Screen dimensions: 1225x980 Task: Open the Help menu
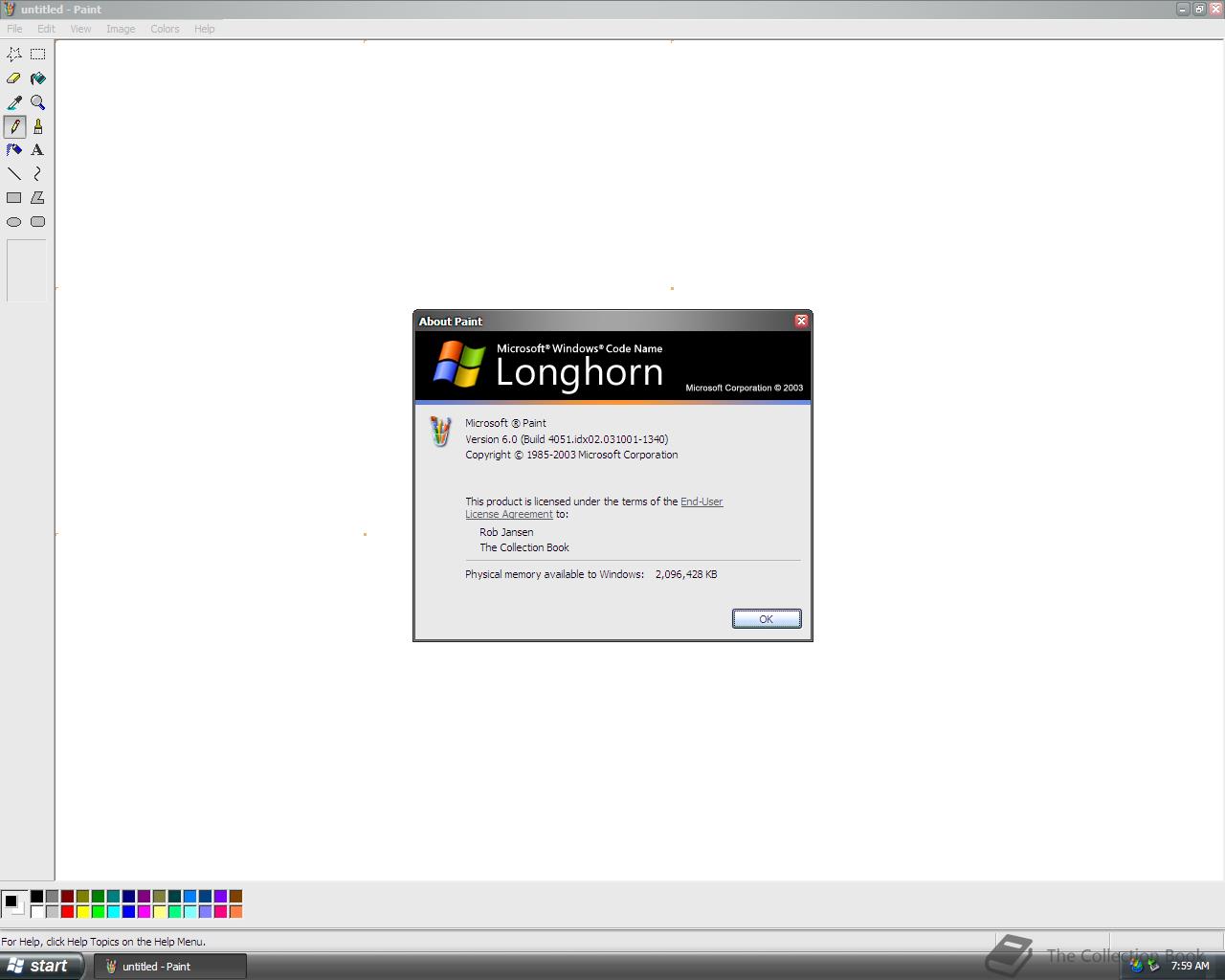click(205, 29)
